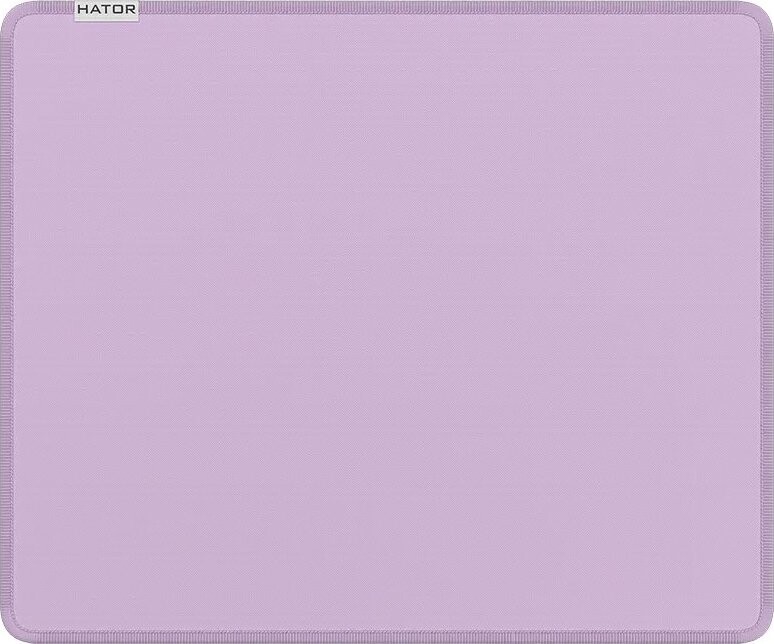Click the HATOR brand label tag
This screenshot has height=644, width=774.
pos(107,11)
